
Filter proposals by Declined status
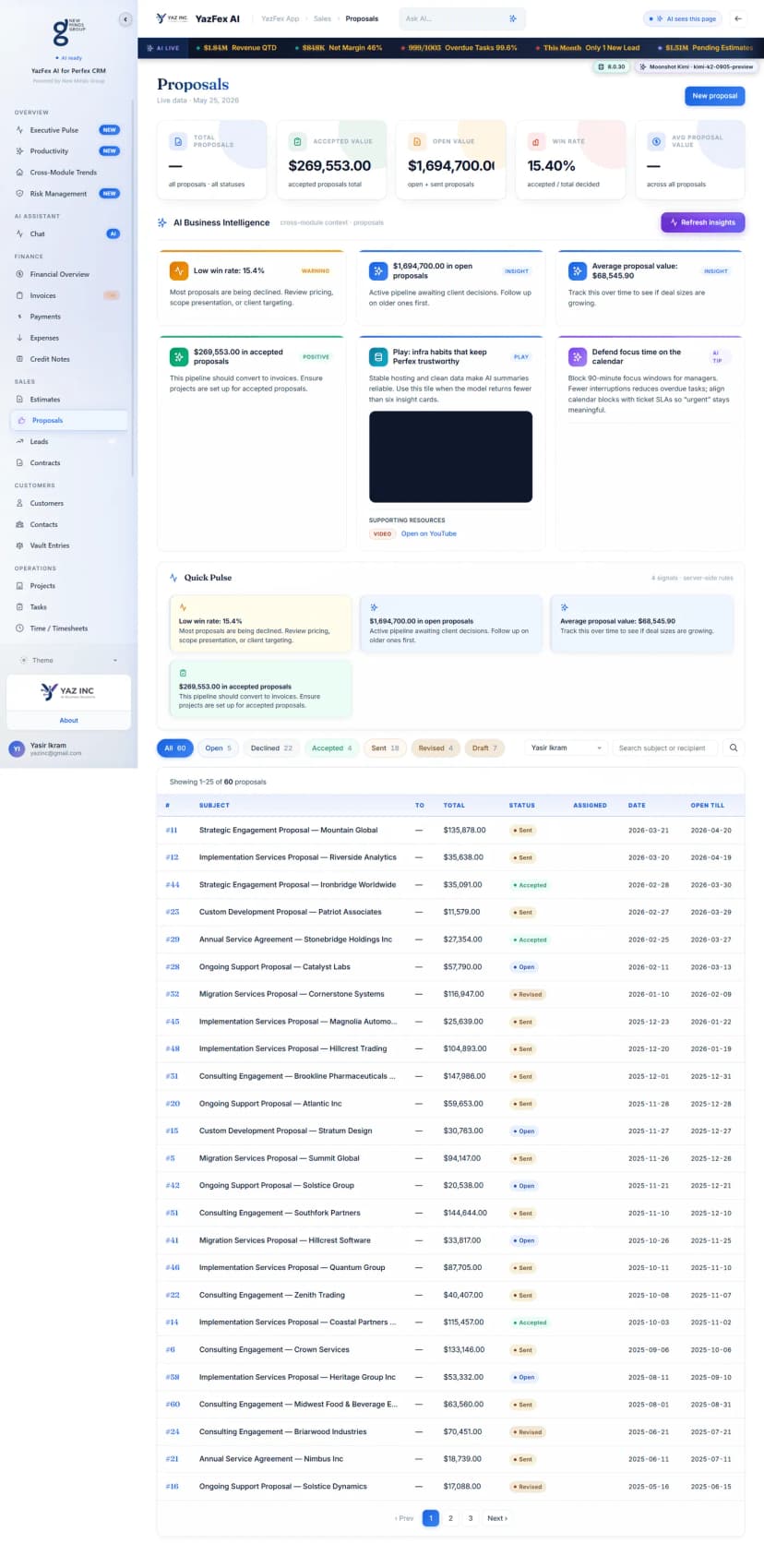(x=271, y=748)
